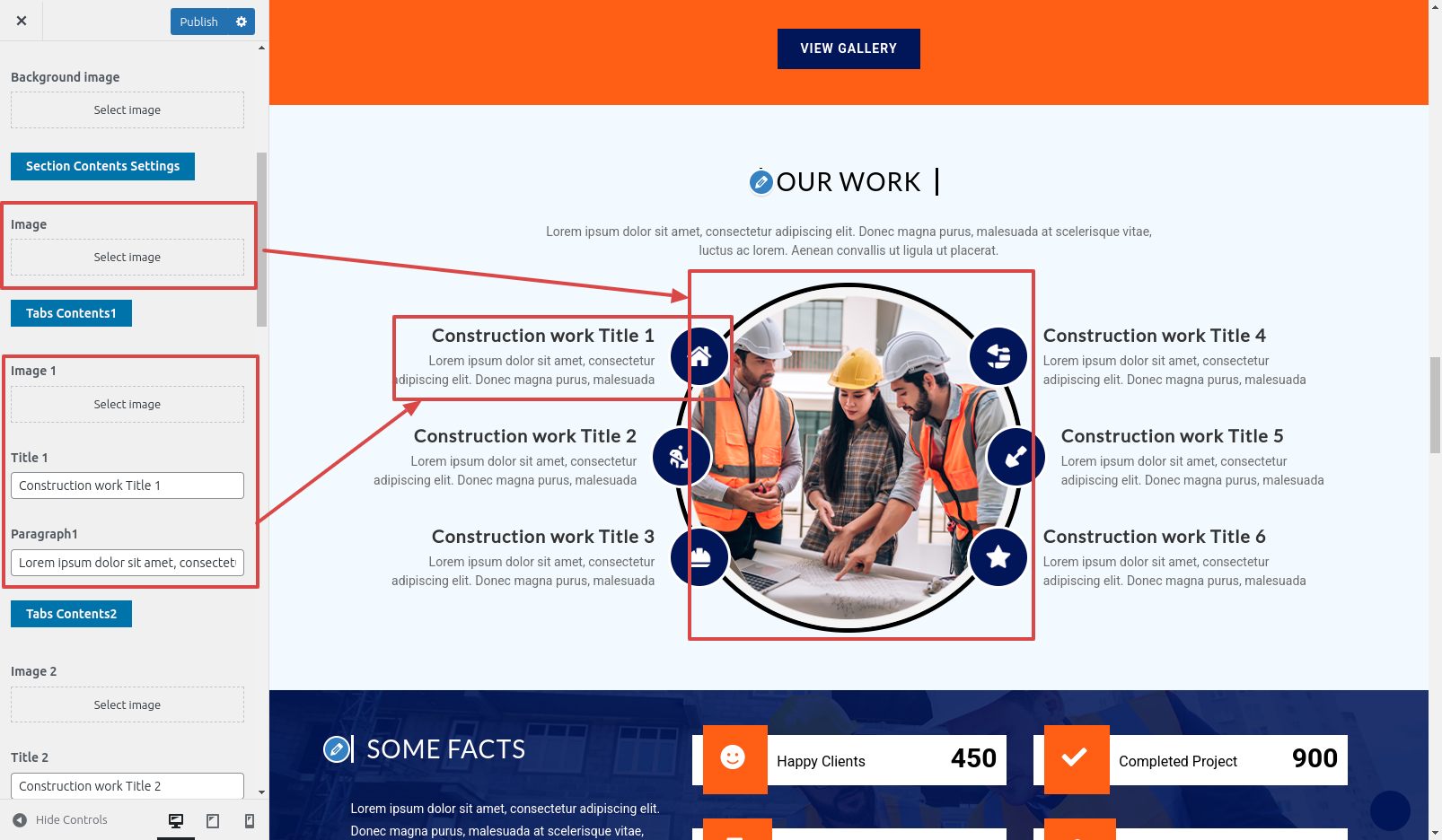This screenshot has width=1442, height=840.
Task: Select image for Image 1
Action: [x=127, y=404]
